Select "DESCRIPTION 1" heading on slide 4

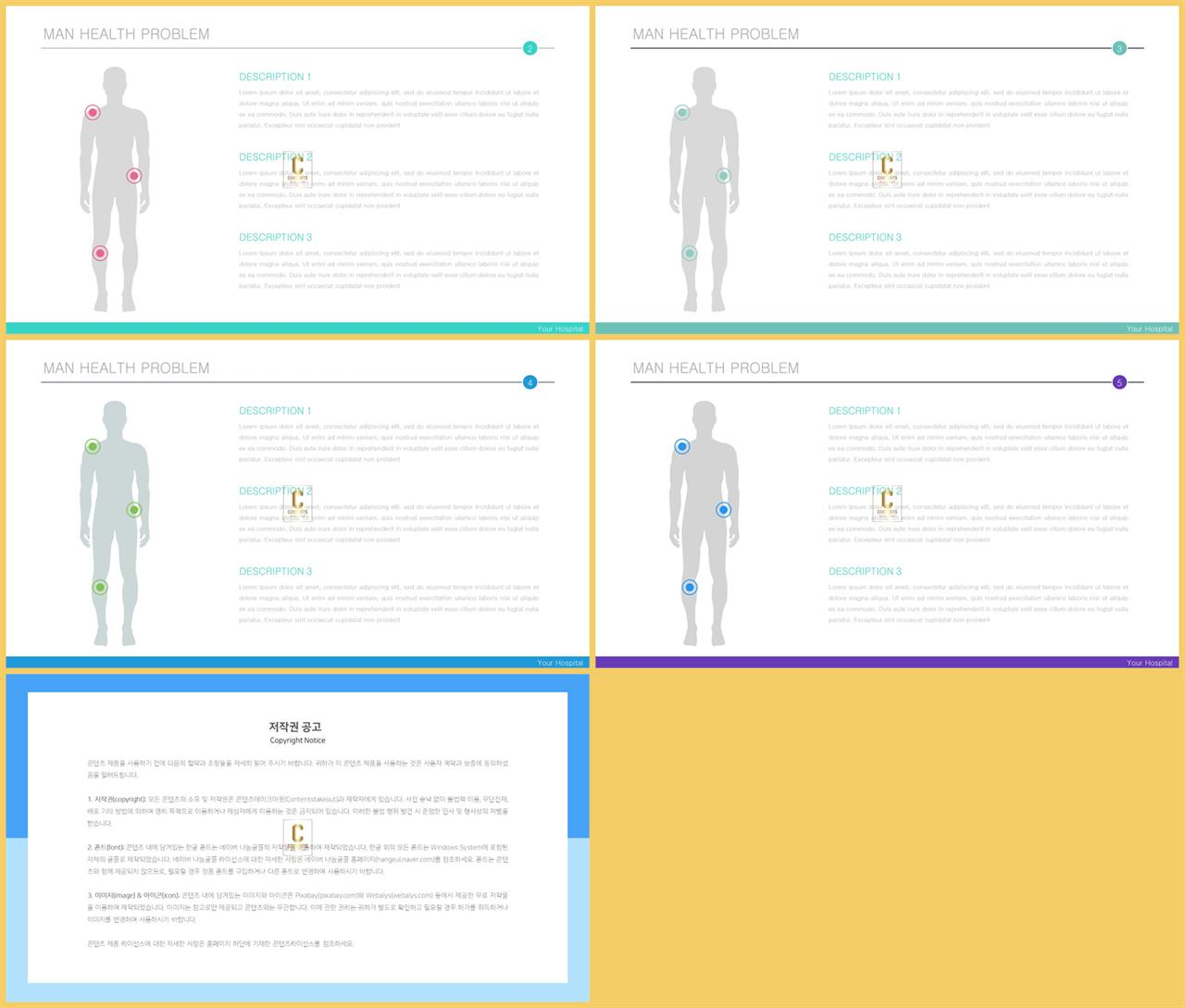[275, 411]
